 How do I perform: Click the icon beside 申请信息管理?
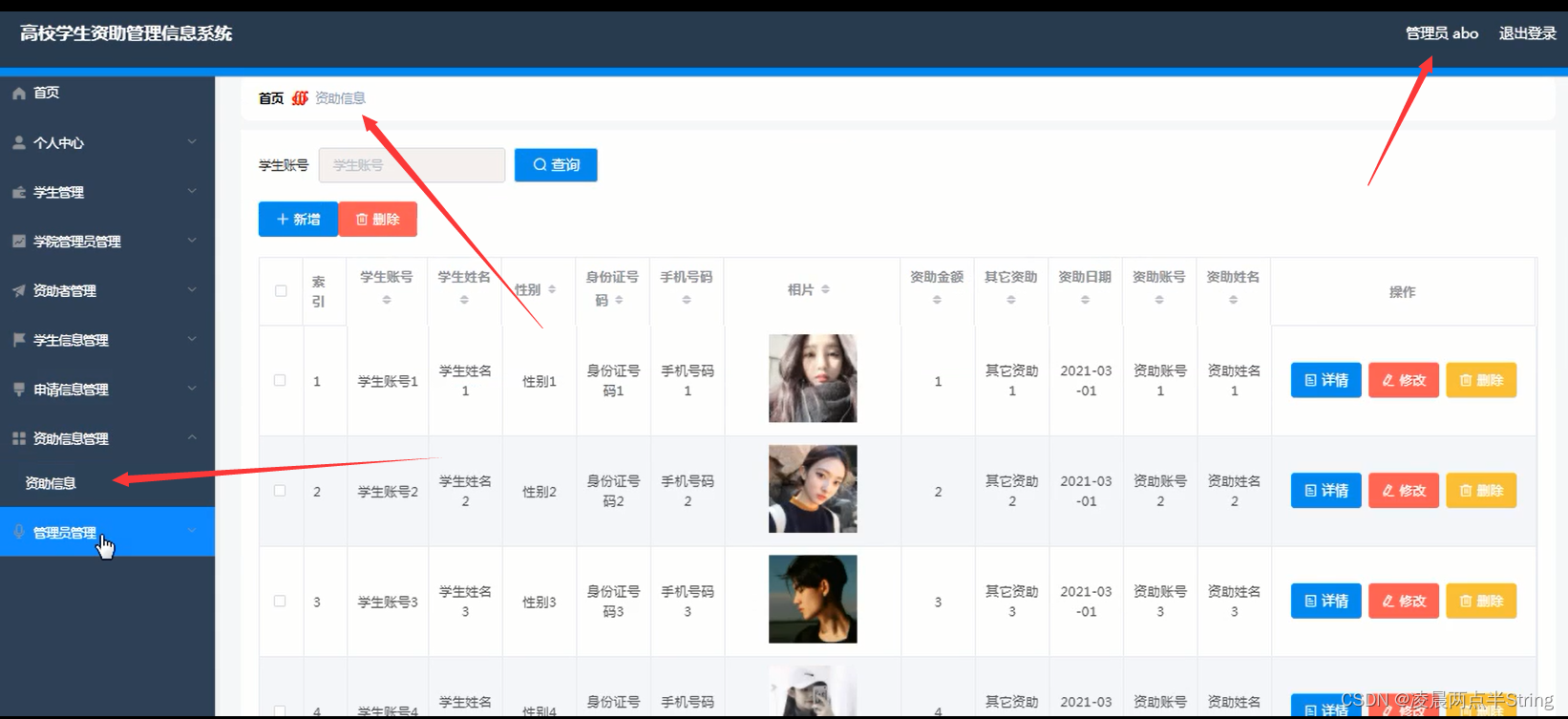click(19, 390)
